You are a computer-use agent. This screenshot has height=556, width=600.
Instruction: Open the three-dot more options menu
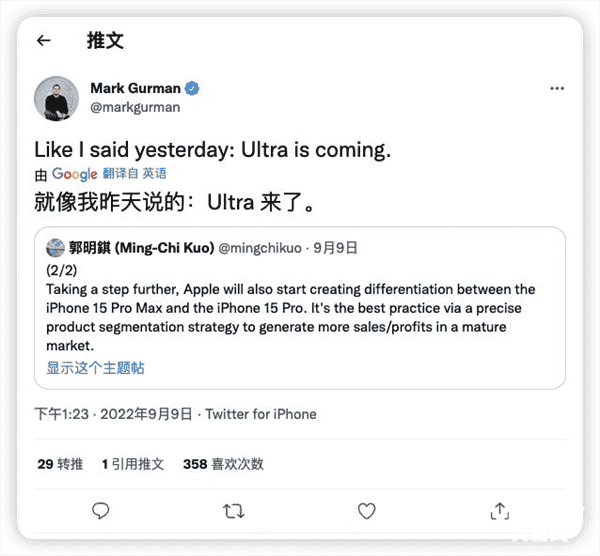click(x=557, y=89)
